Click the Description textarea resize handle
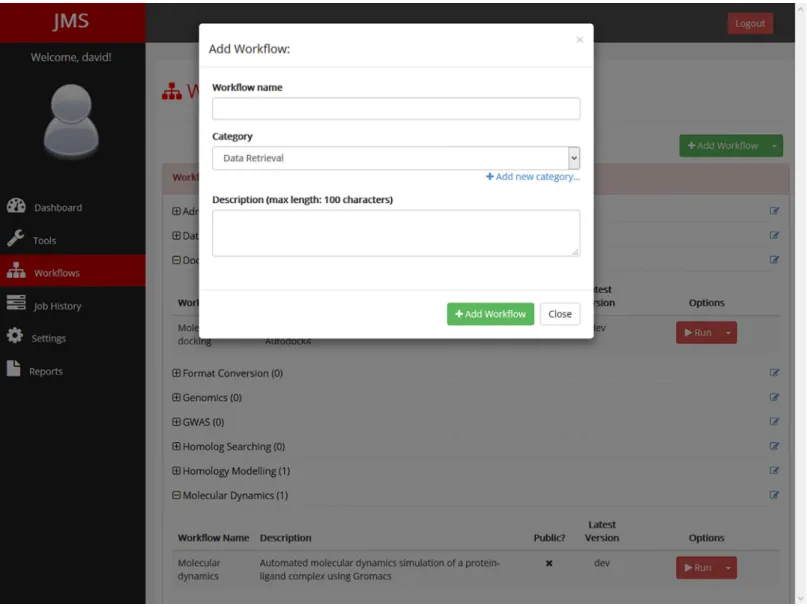 (575, 252)
